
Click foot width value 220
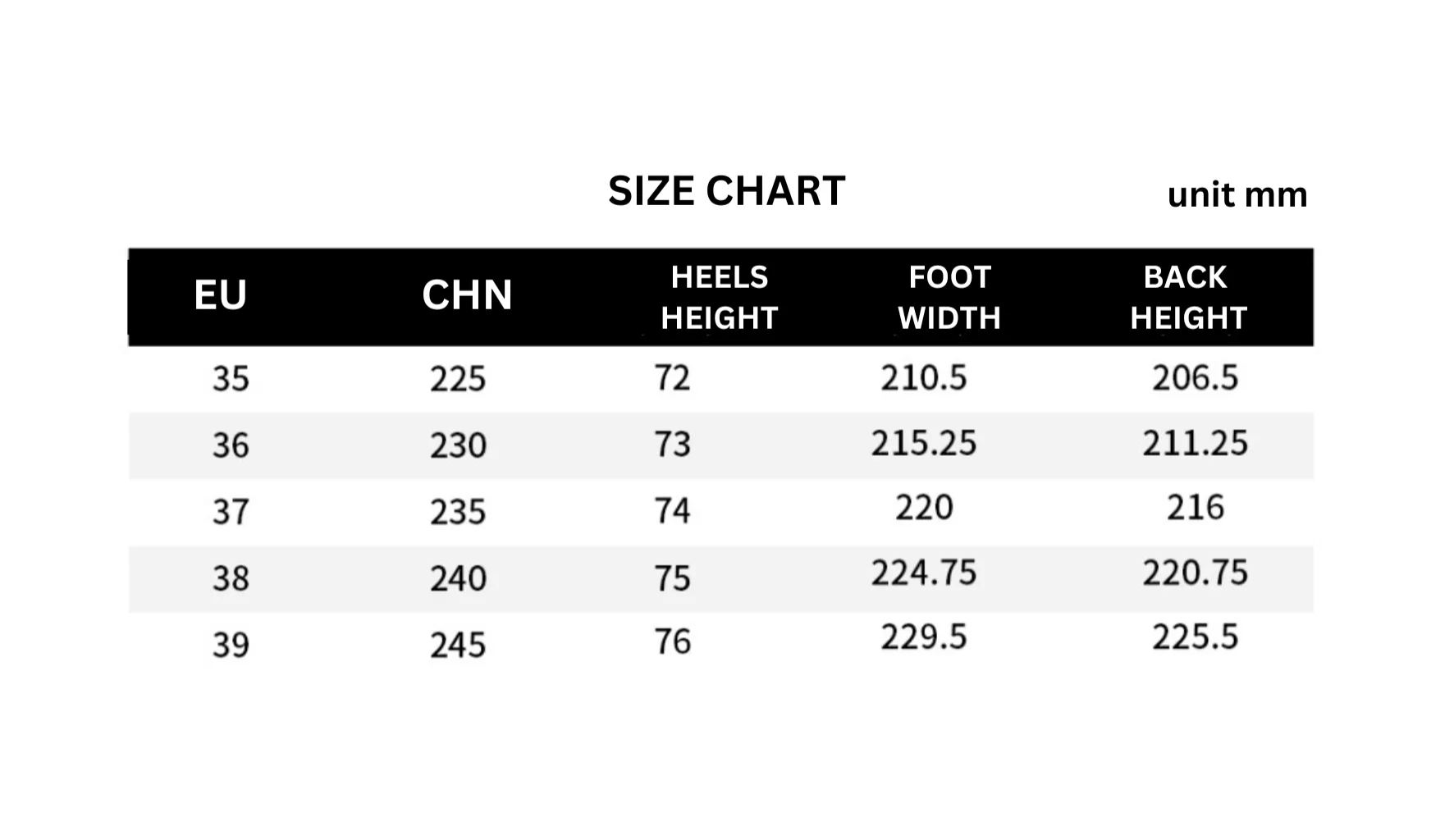(924, 508)
